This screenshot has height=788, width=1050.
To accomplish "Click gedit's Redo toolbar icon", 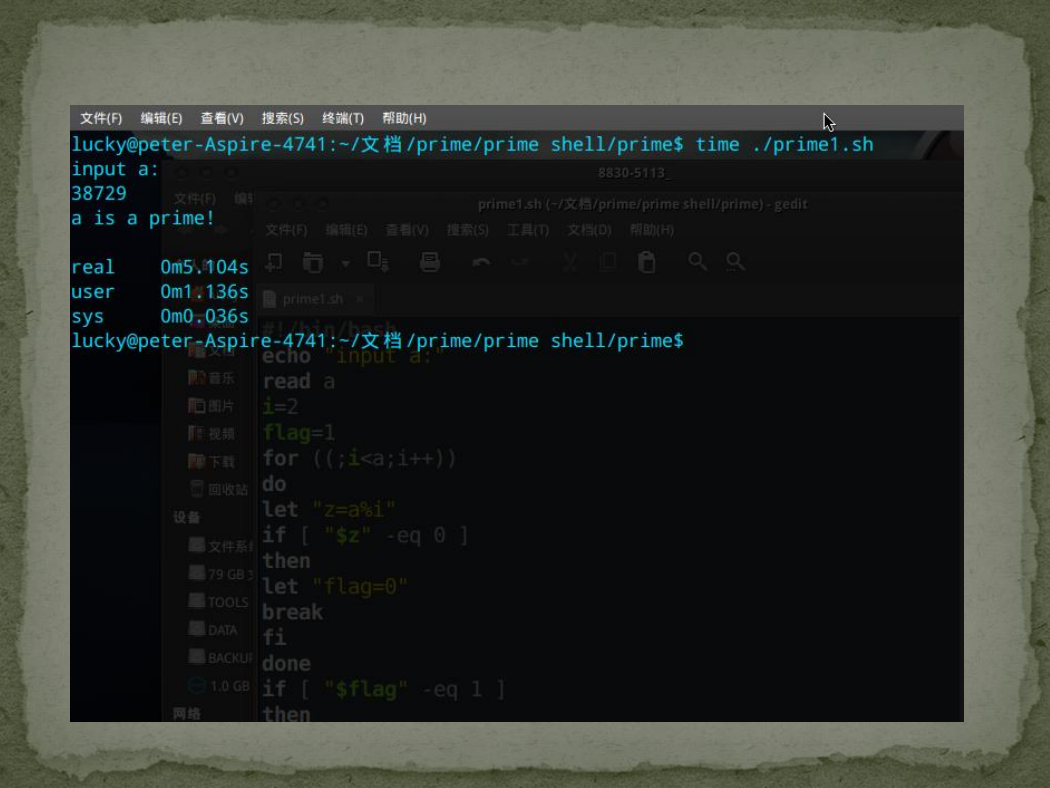I will point(520,262).
